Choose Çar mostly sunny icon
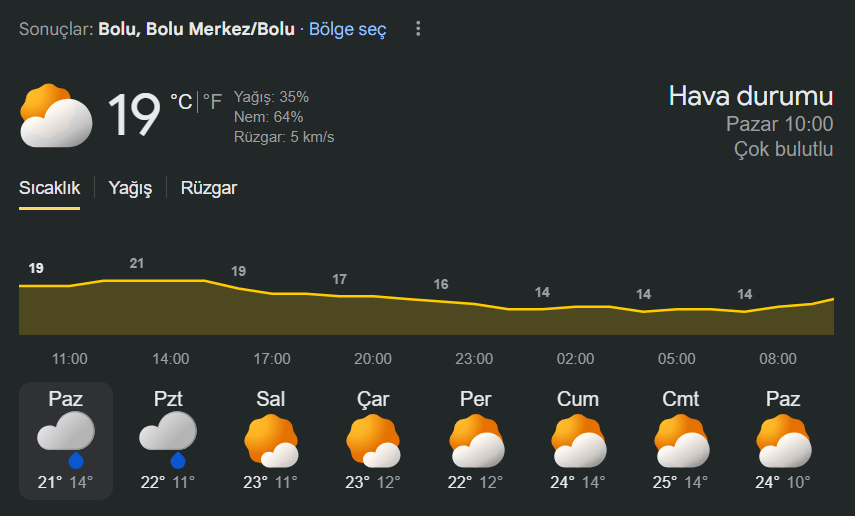This screenshot has height=516, width=855. (x=374, y=441)
